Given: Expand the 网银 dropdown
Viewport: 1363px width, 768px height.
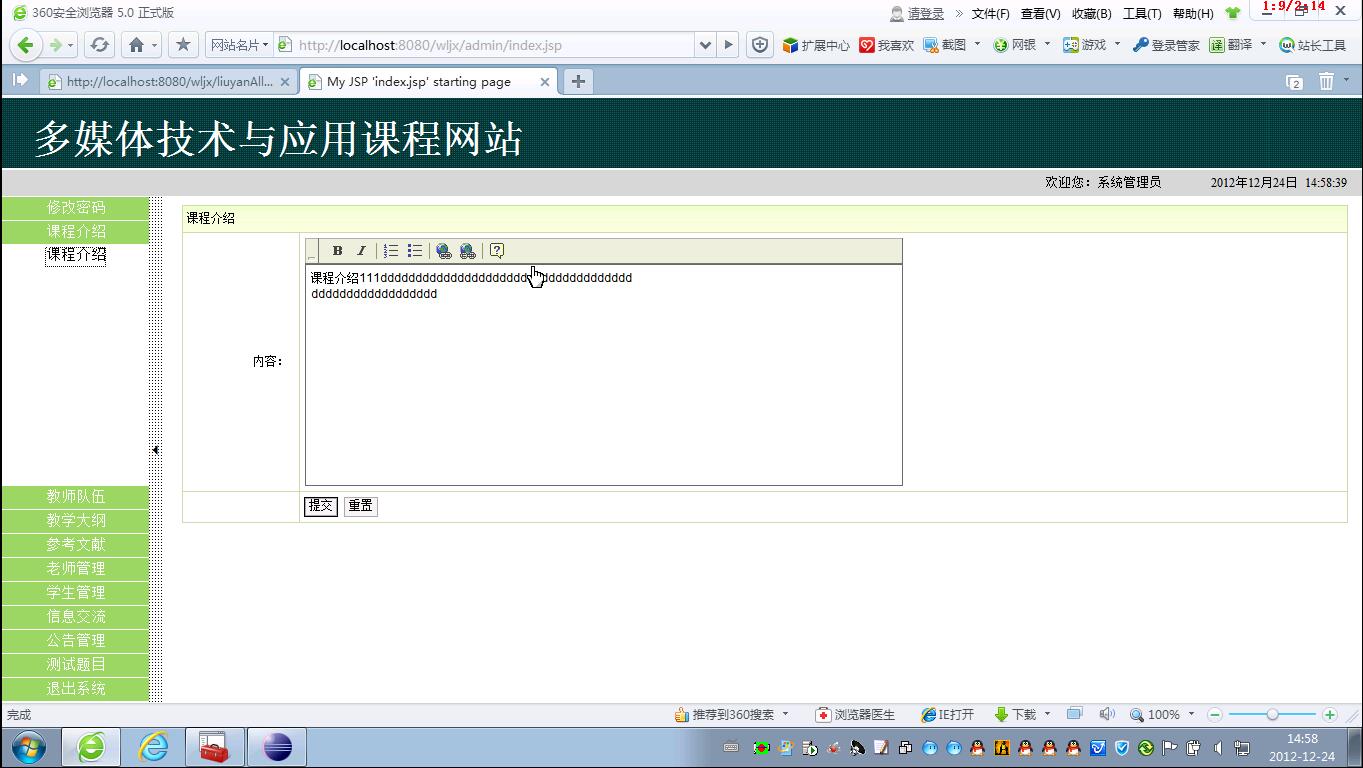Looking at the screenshot, I should 1047,44.
